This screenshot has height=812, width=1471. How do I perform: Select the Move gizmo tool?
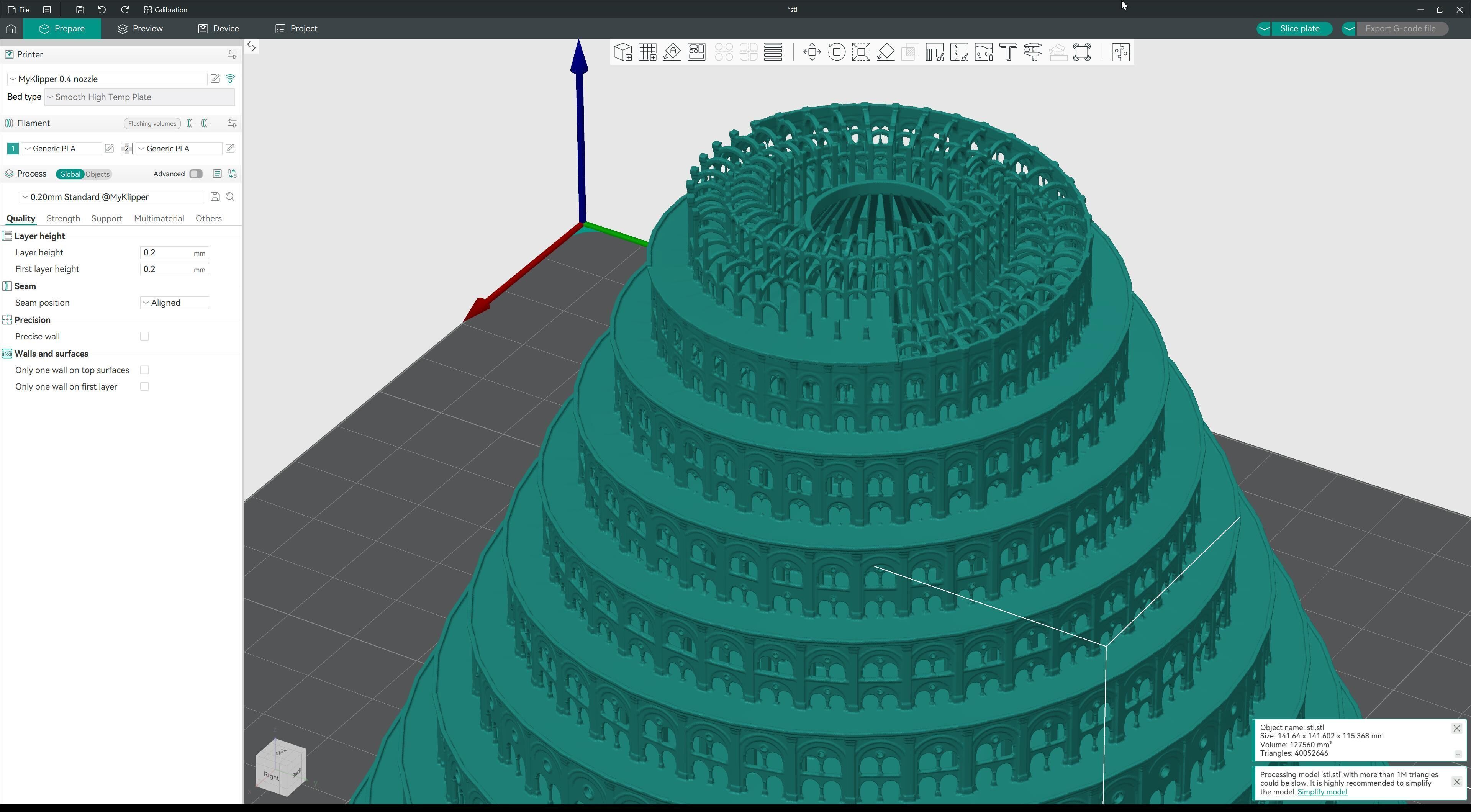click(x=811, y=52)
